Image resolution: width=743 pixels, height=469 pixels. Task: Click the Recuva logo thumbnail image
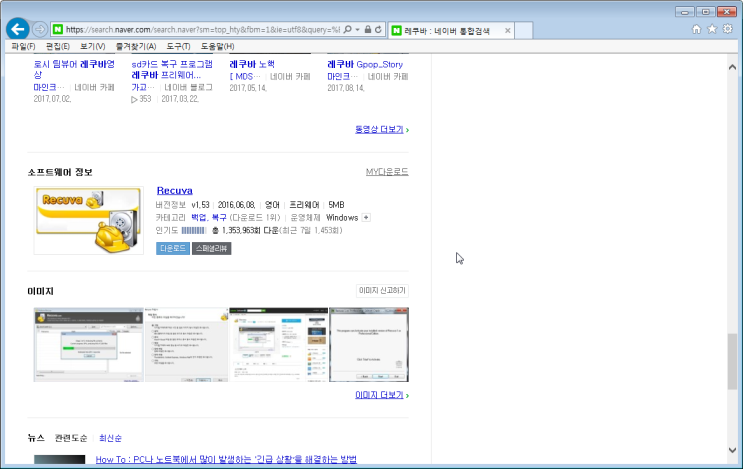click(x=89, y=220)
